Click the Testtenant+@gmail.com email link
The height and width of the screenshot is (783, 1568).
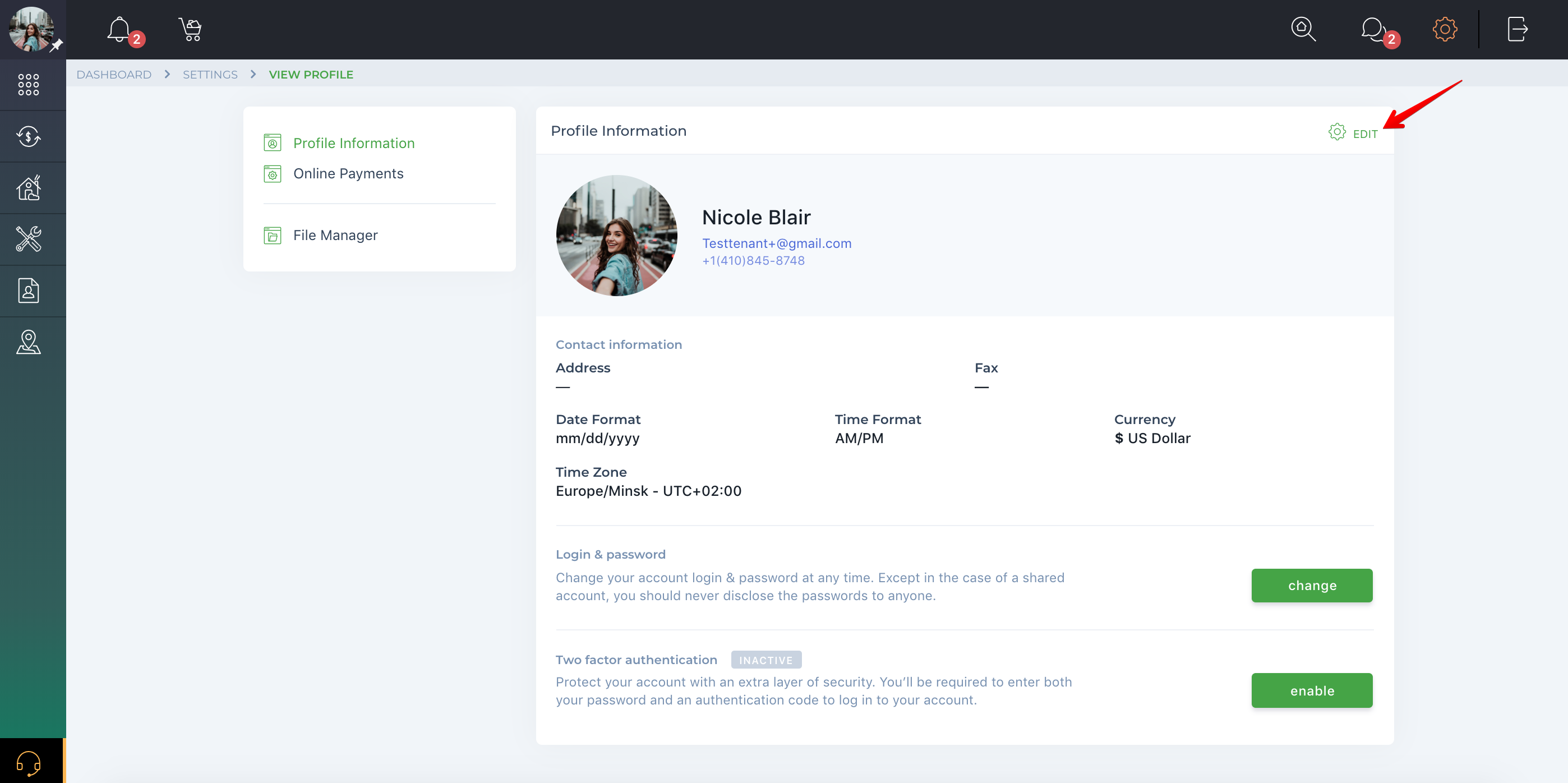777,243
